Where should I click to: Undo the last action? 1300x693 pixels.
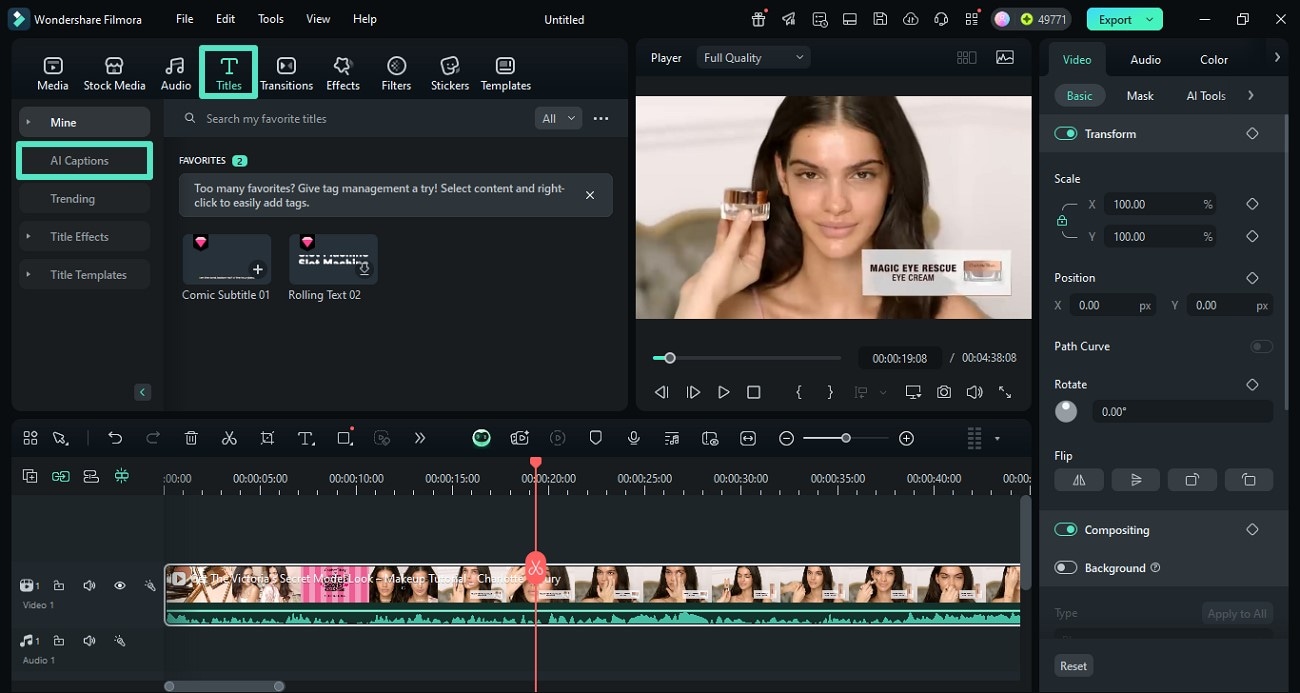tap(115, 438)
